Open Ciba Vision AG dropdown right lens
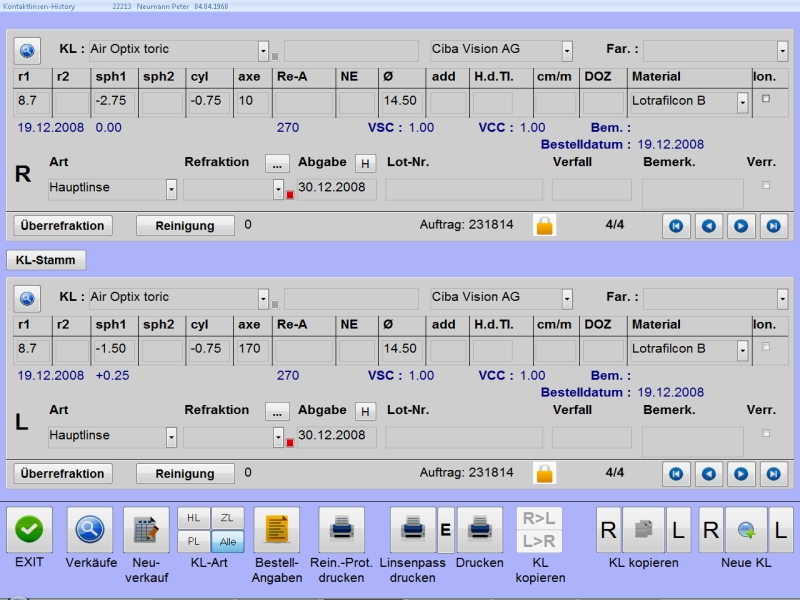Image resolution: width=800 pixels, height=600 pixels. coord(567,51)
